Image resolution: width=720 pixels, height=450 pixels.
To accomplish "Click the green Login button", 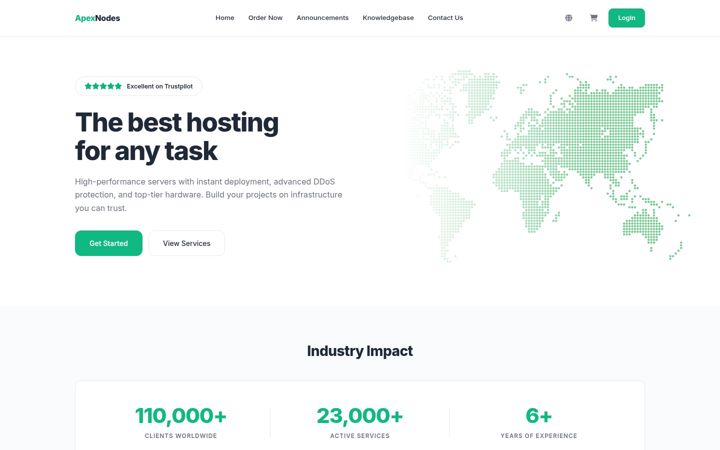I will [626, 18].
